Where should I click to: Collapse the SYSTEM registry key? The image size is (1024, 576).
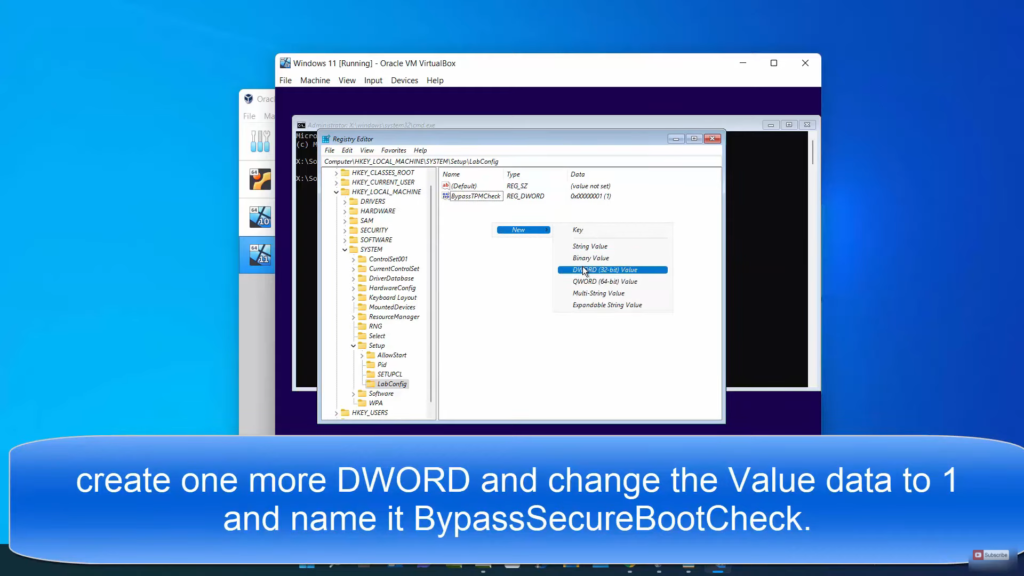344,249
